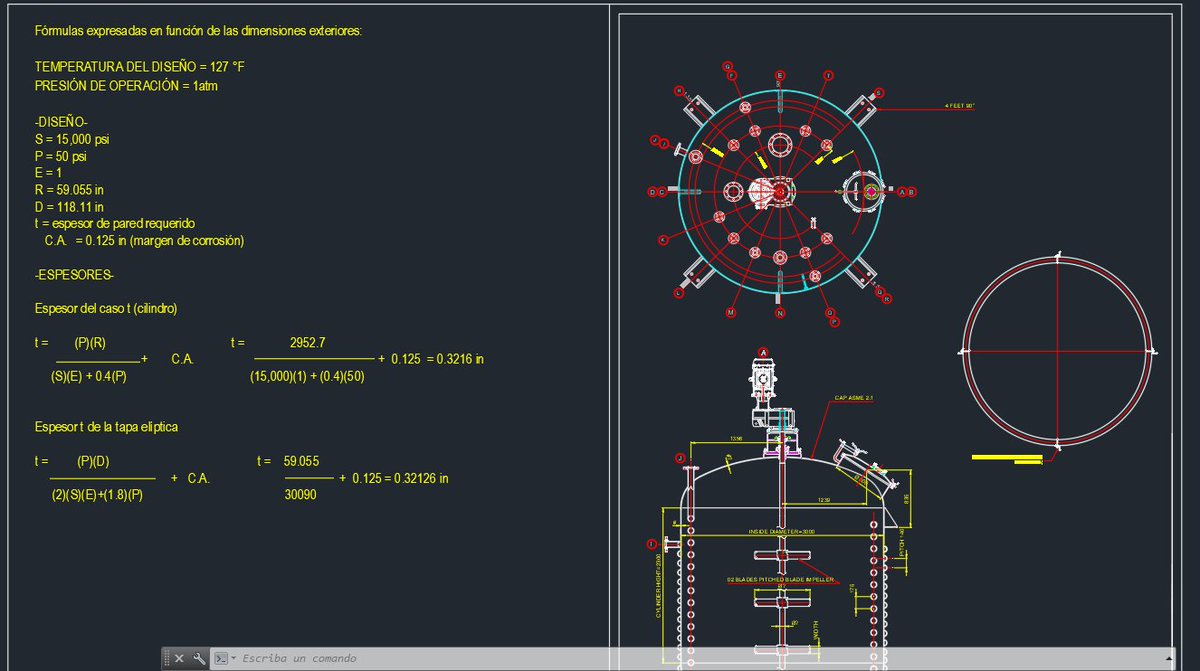Select 't = espesor de pared requerido' text
This screenshot has width=1200, height=671.
(114, 223)
